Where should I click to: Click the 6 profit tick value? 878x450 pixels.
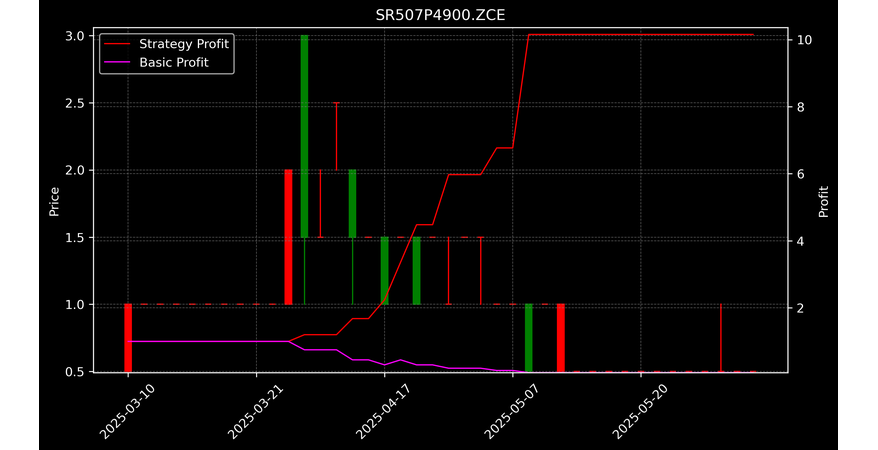point(800,174)
